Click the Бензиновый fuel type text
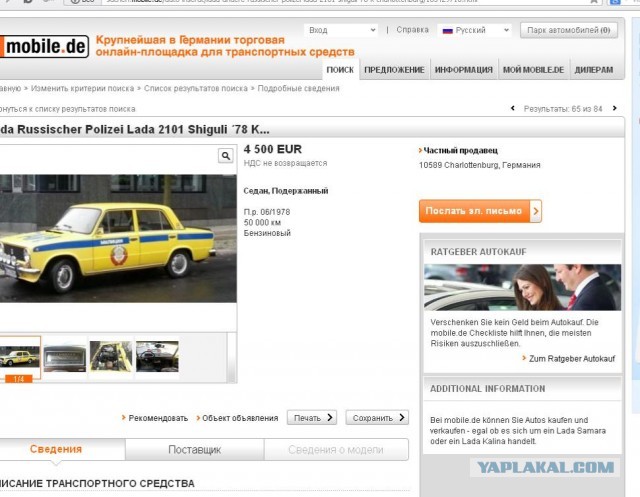 pos(267,233)
